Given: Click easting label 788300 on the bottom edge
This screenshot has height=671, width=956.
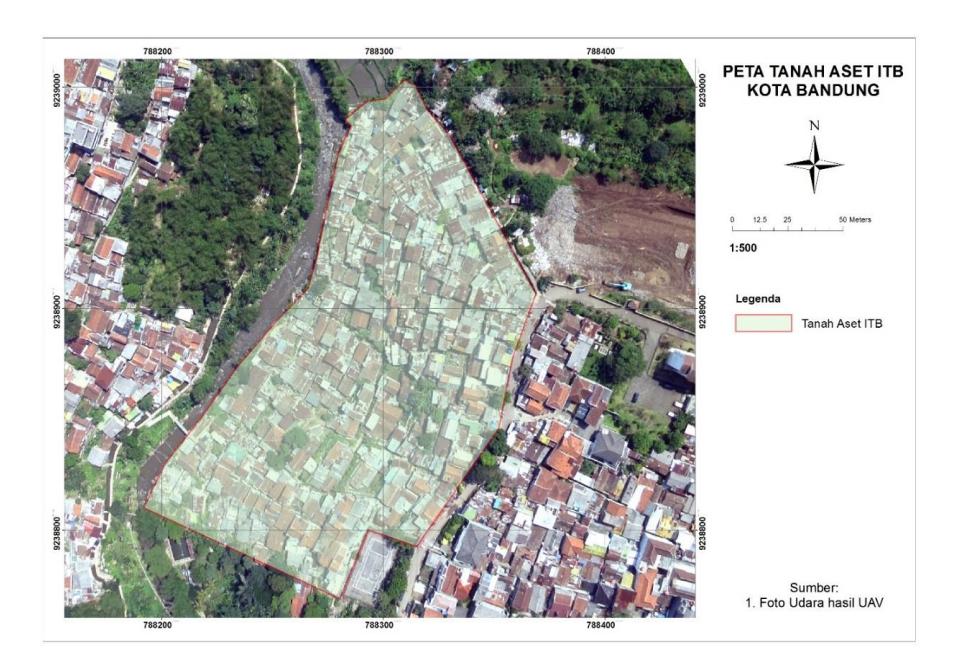Looking at the screenshot, I should (379, 625).
